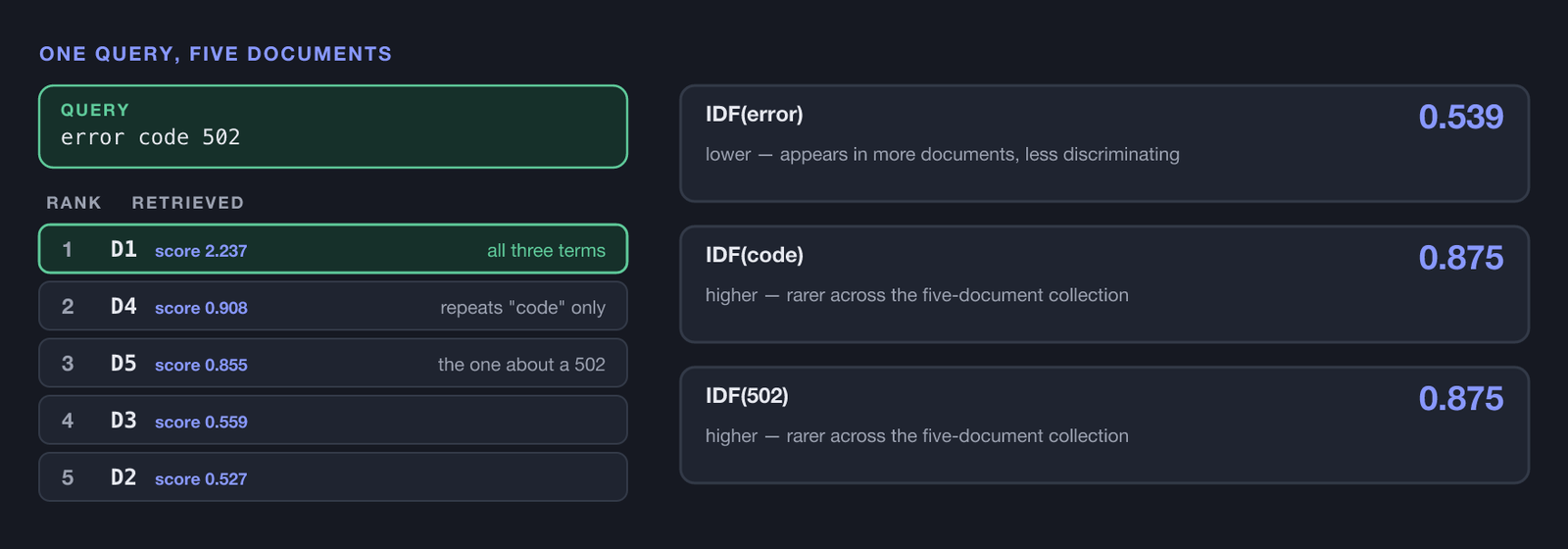Image resolution: width=1568 pixels, height=549 pixels.
Task: Click the 'repeats "code" only' note
Action: [x=522, y=308]
